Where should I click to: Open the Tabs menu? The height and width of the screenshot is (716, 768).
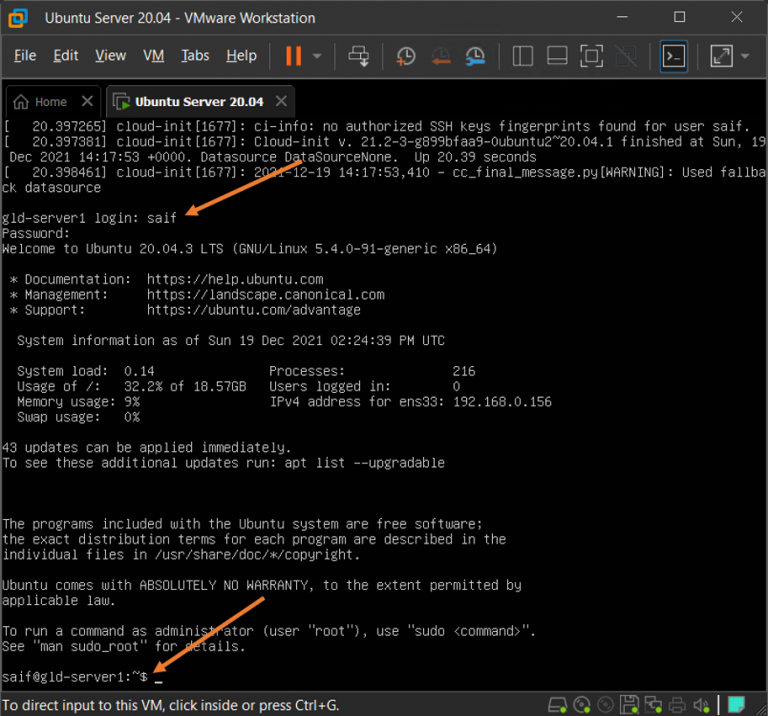[195, 56]
